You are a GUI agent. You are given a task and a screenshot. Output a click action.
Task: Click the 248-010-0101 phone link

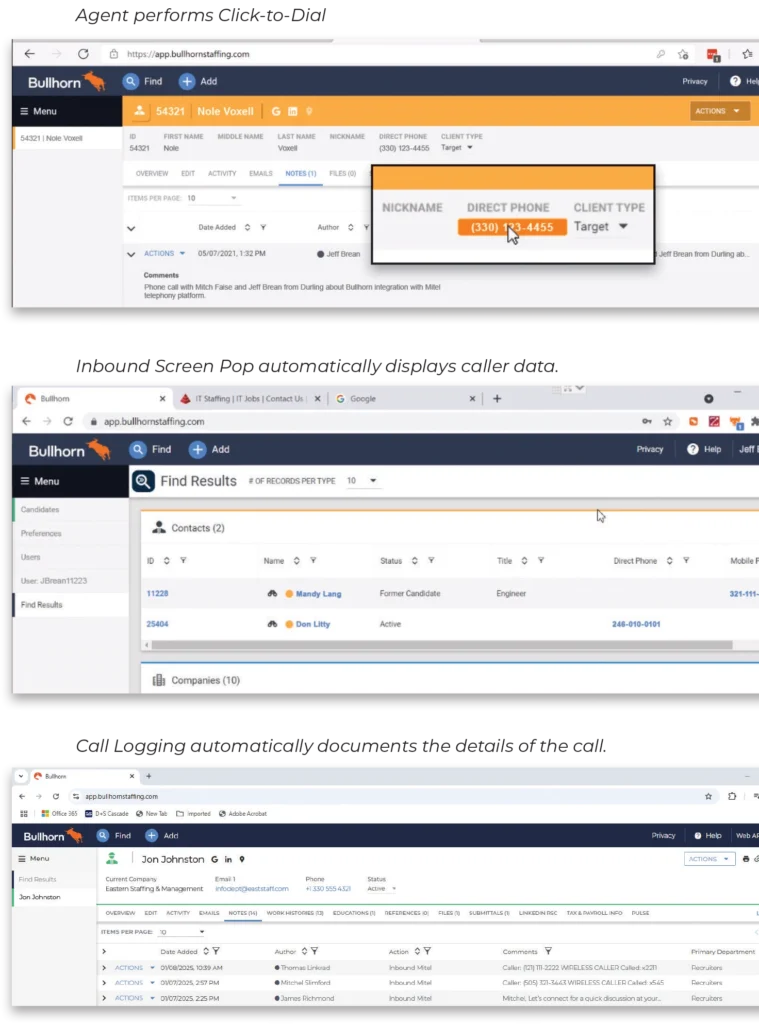click(636, 624)
